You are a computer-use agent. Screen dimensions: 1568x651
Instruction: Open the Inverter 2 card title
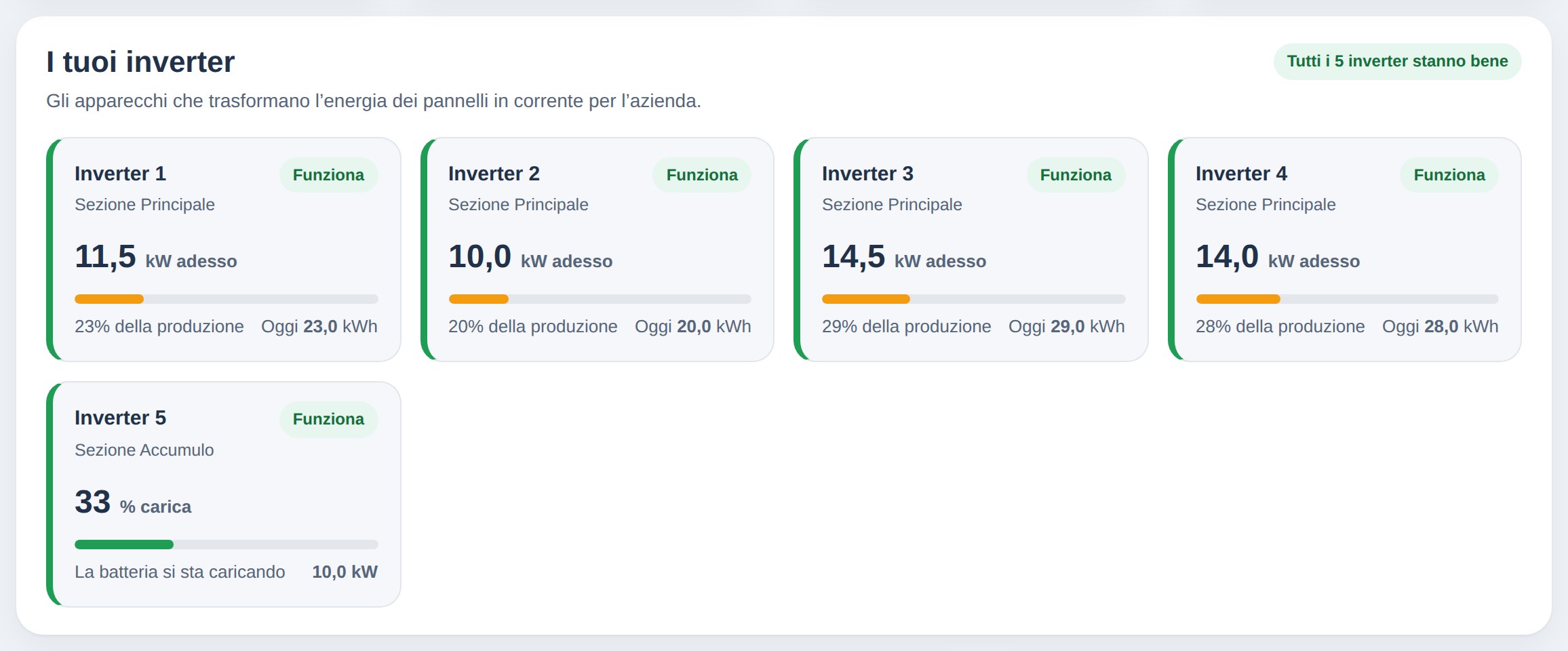coord(494,174)
